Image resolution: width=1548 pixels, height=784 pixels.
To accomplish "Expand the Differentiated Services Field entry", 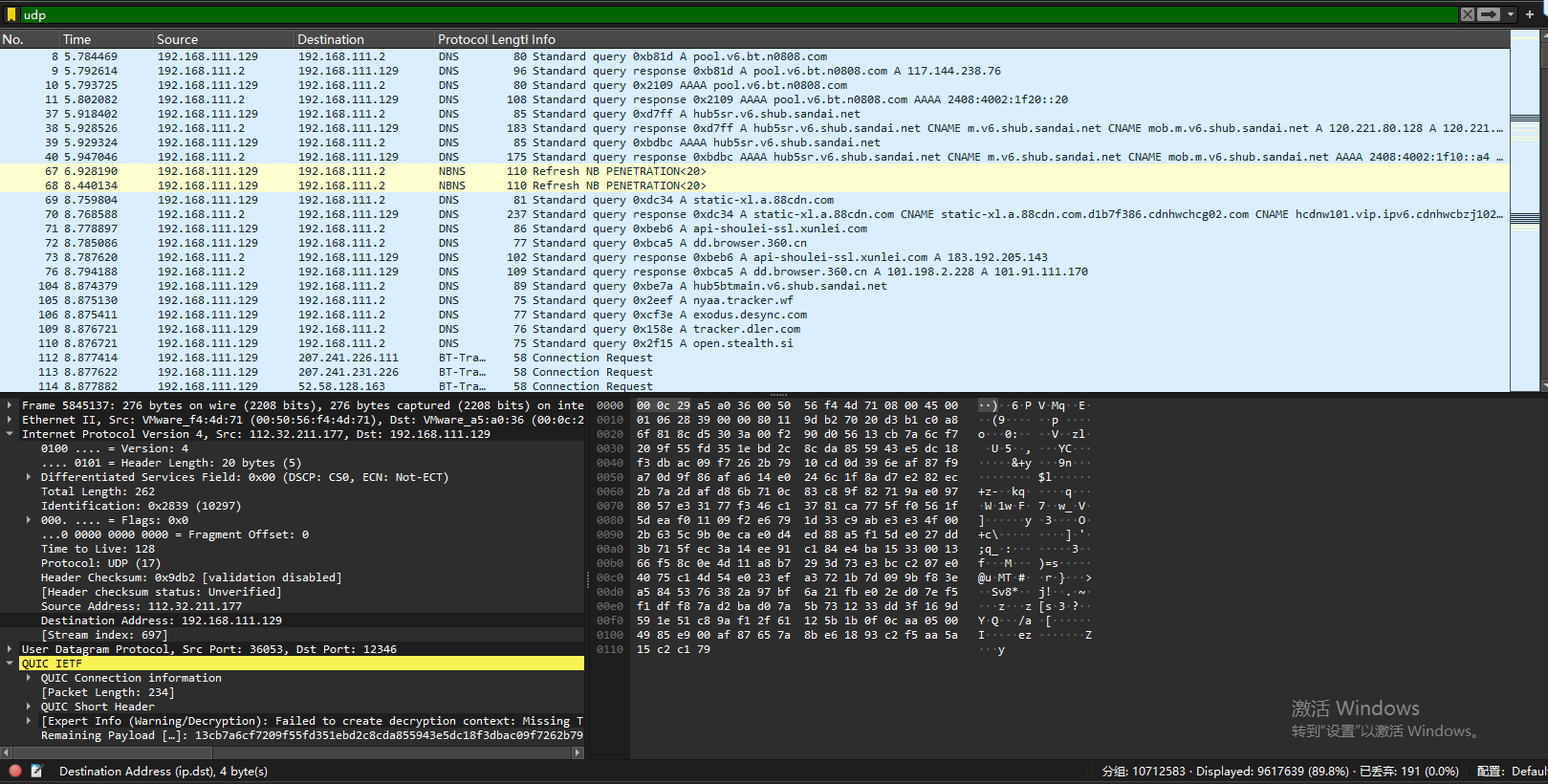I will click(29, 477).
